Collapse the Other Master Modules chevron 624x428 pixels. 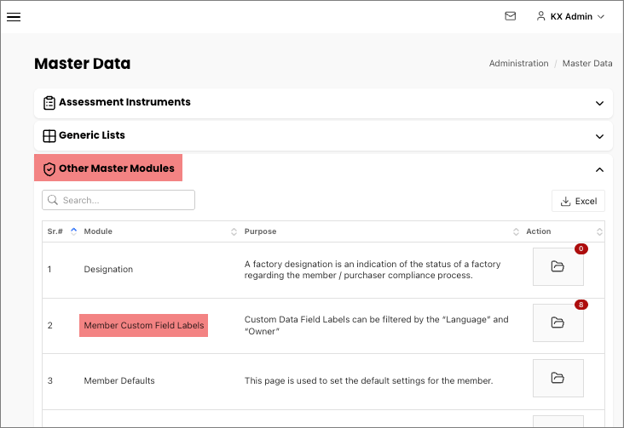click(599, 170)
